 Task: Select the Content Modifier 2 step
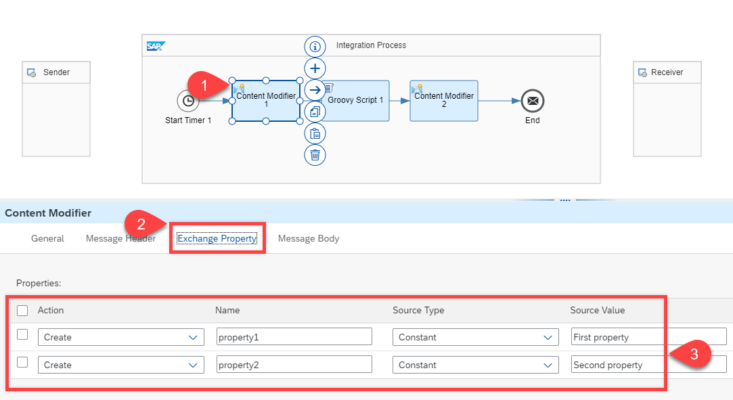[443, 101]
